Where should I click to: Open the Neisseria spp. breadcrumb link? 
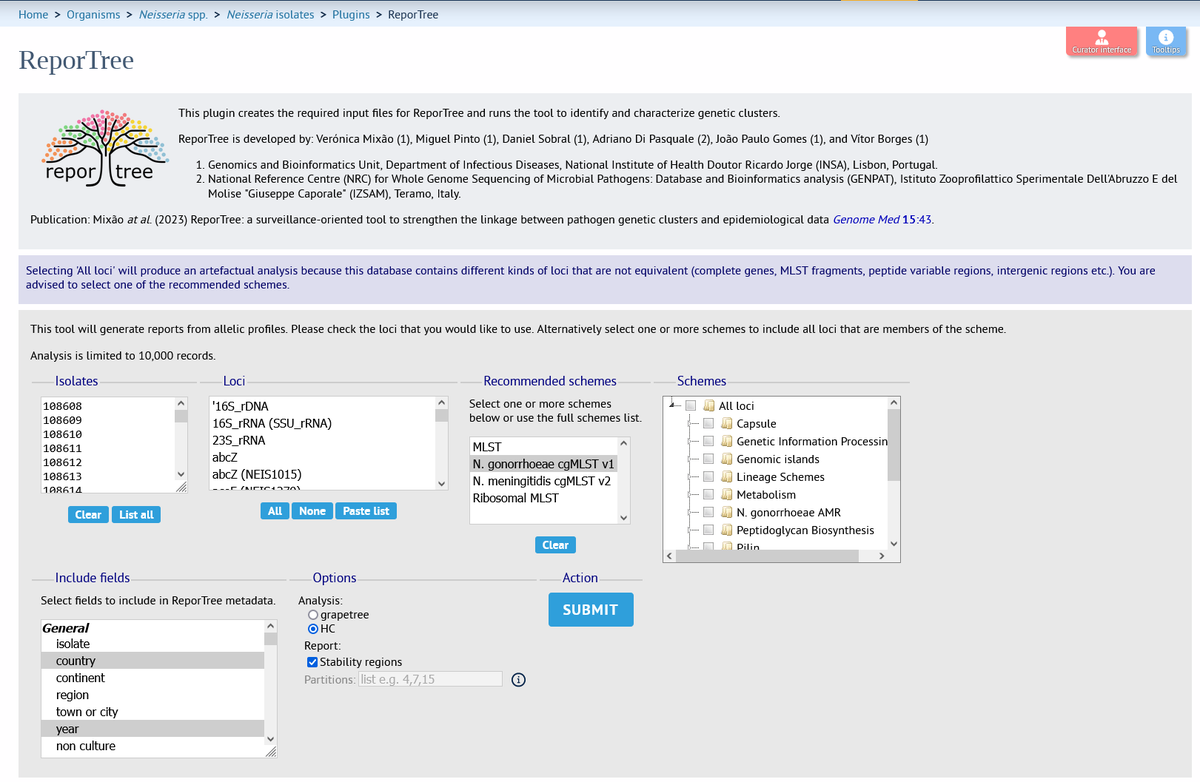[x=173, y=14]
